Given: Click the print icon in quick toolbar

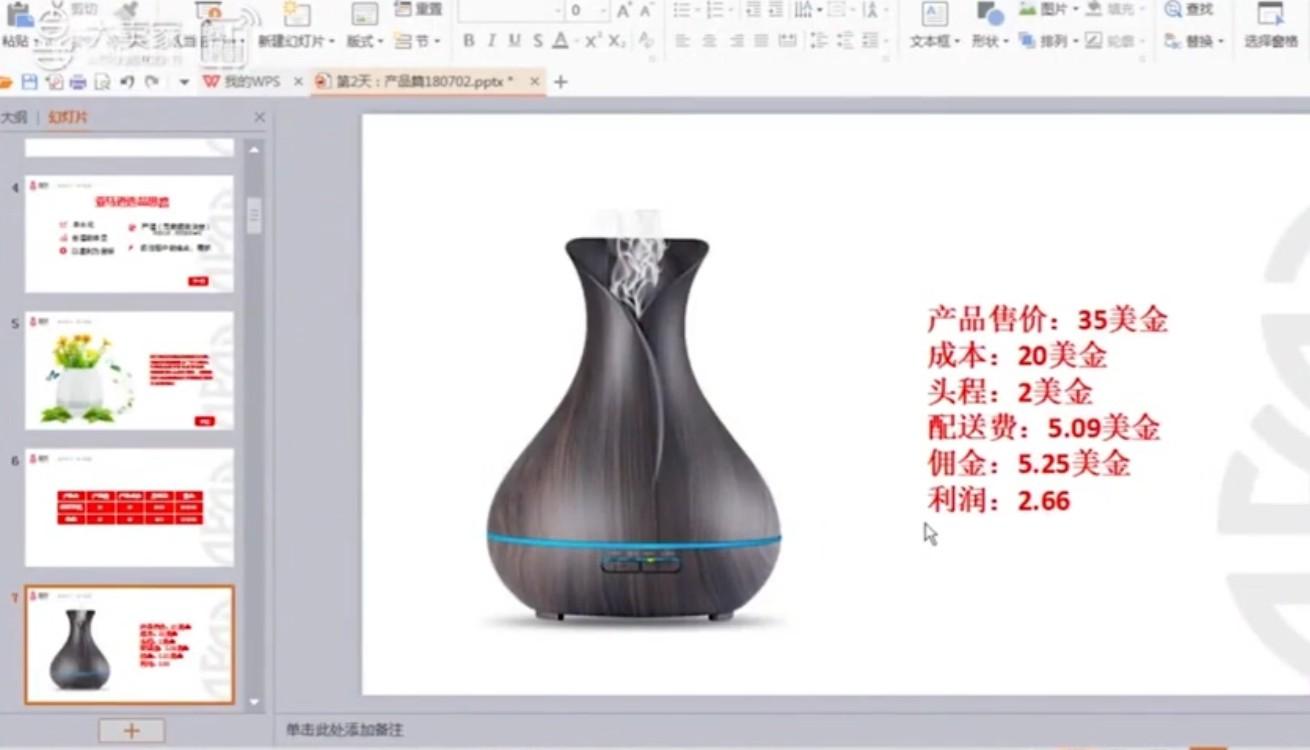Looking at the screenshot, I should pyautogui.click(x=78, y=82).
